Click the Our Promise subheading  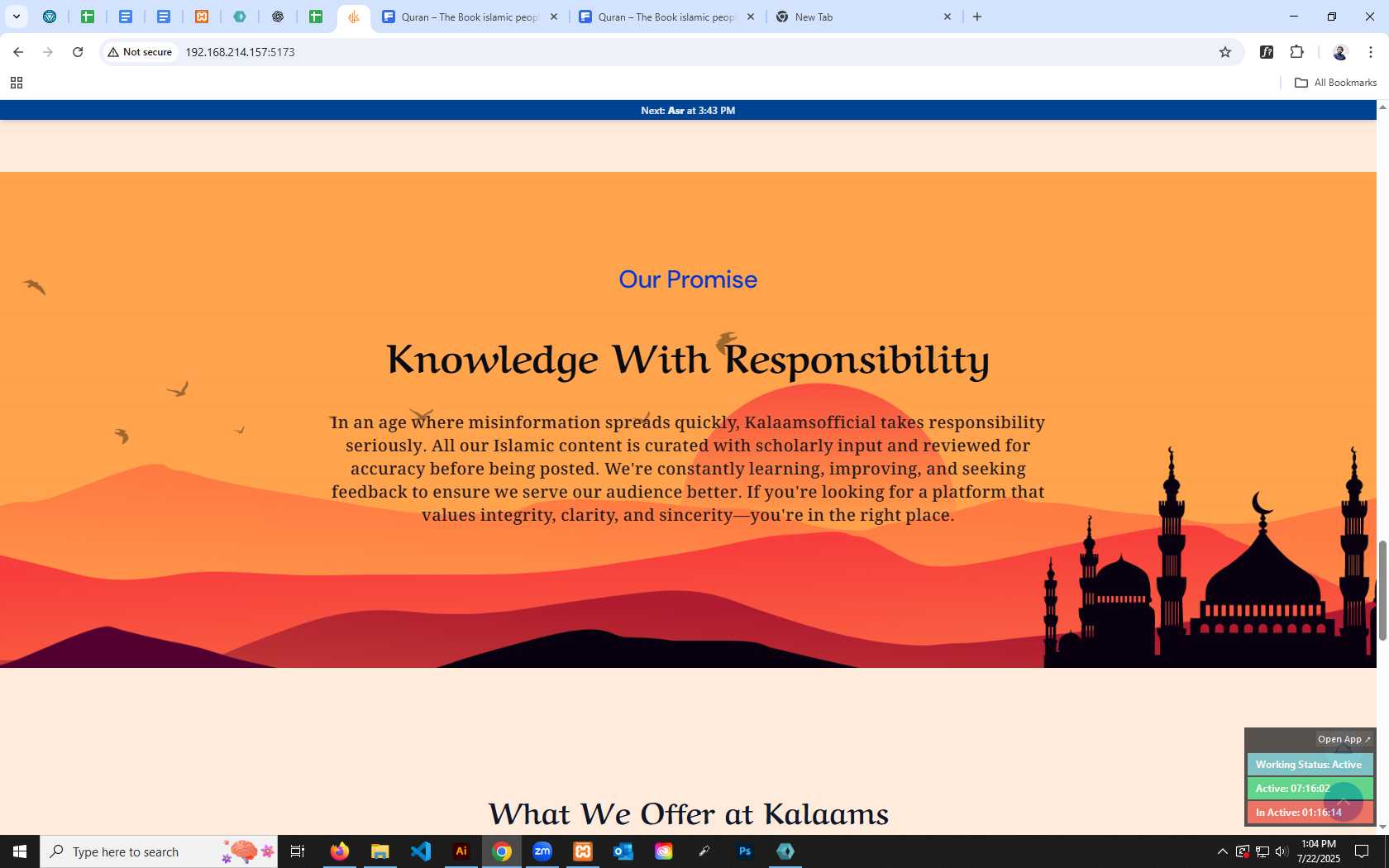point(688,279)
